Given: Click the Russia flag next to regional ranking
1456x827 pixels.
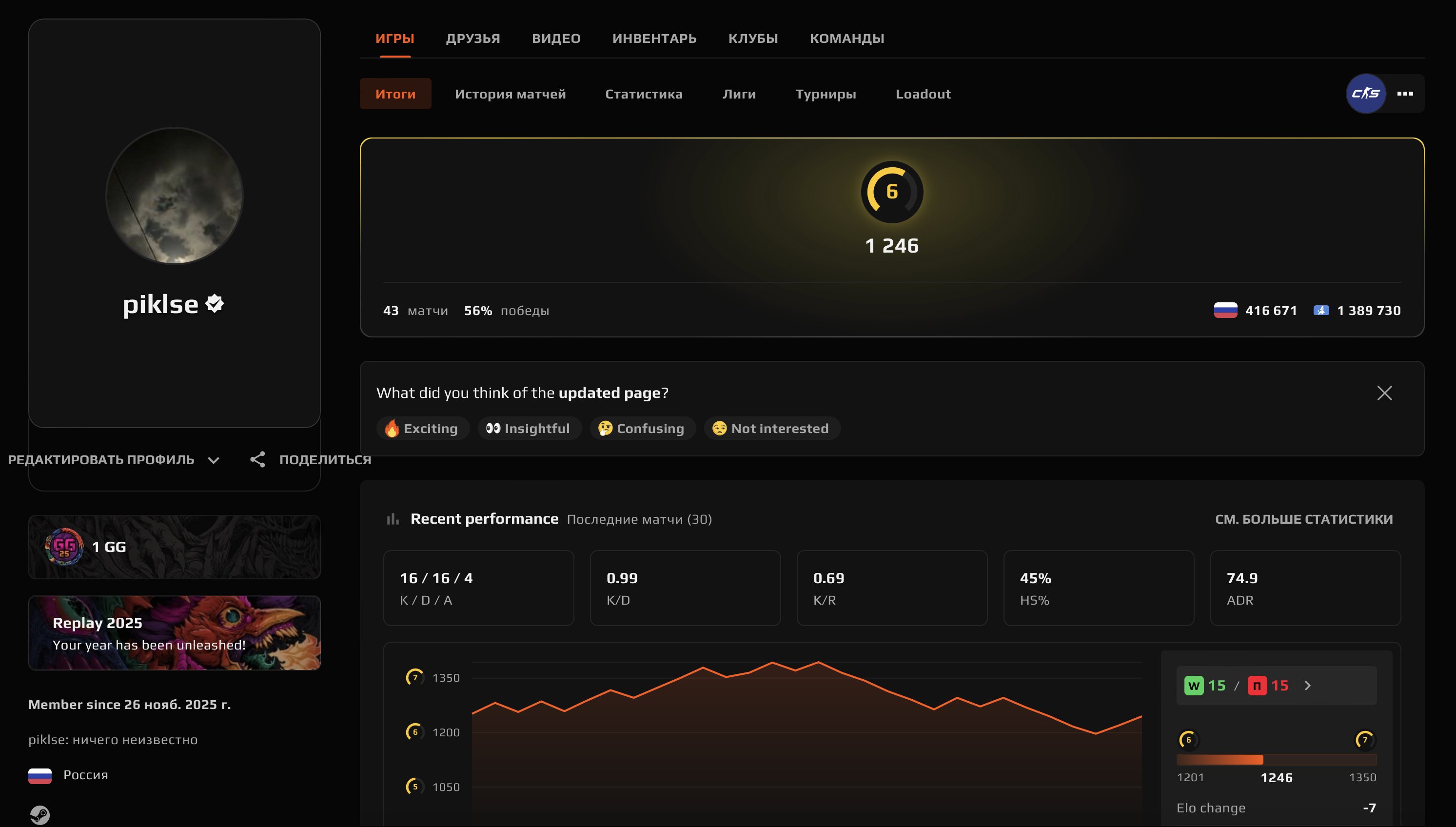Looking at the screenshot, I should click(x=1227, y=310).
